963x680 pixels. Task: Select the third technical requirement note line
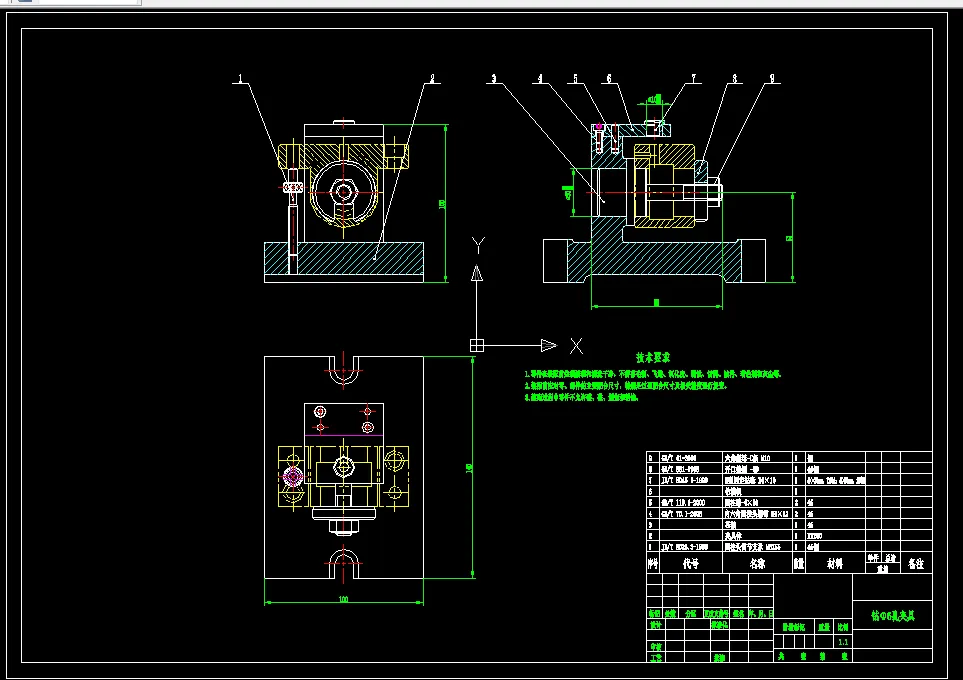[581, 397]
